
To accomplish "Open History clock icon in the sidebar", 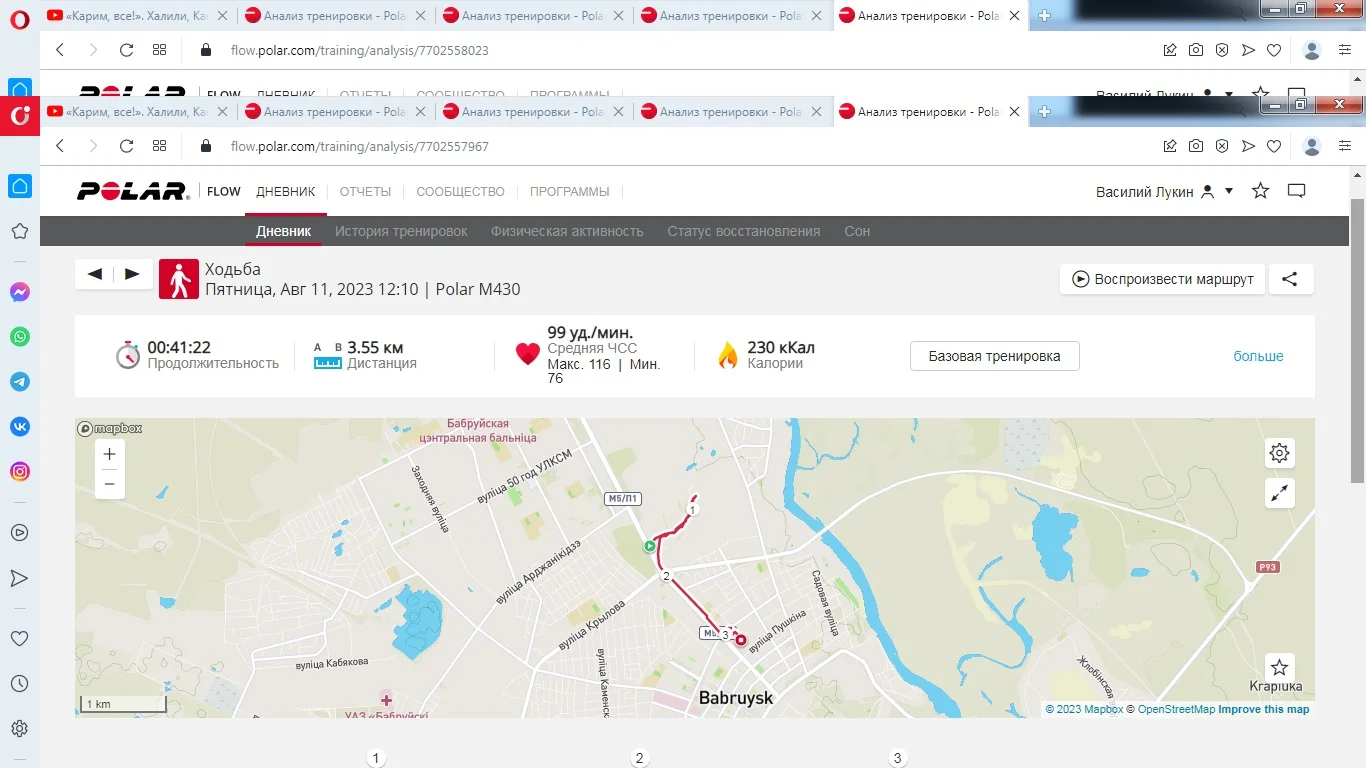I will (20, 684).
